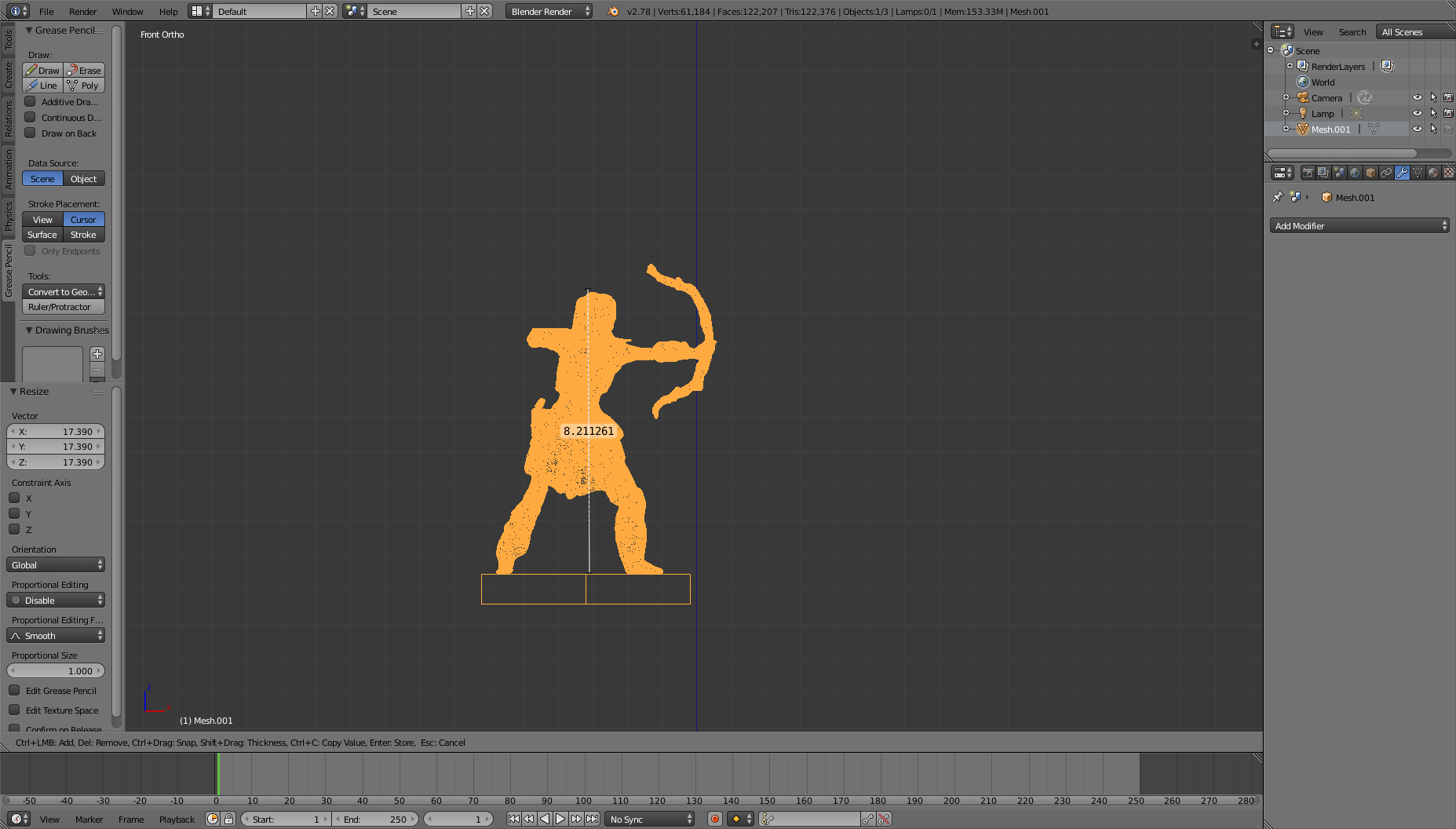
Task: Collapse the Drawing Brushes panel
Action: (29, 330)
